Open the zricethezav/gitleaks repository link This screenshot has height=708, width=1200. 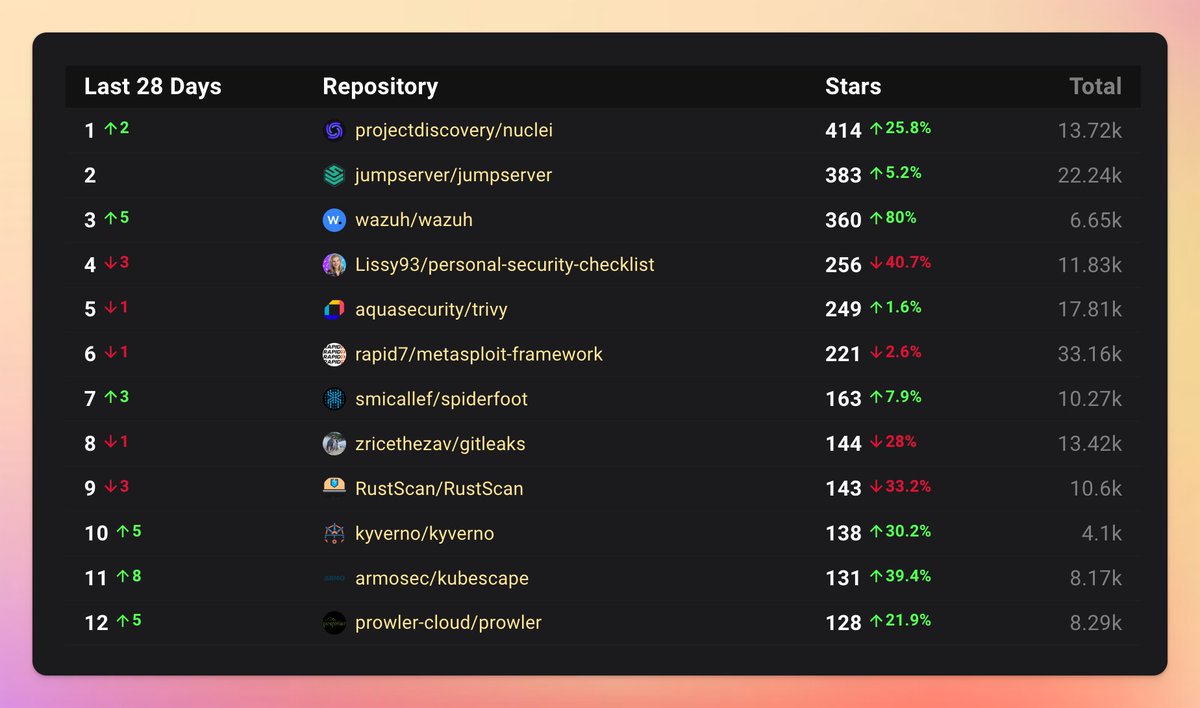click(440, 444)
